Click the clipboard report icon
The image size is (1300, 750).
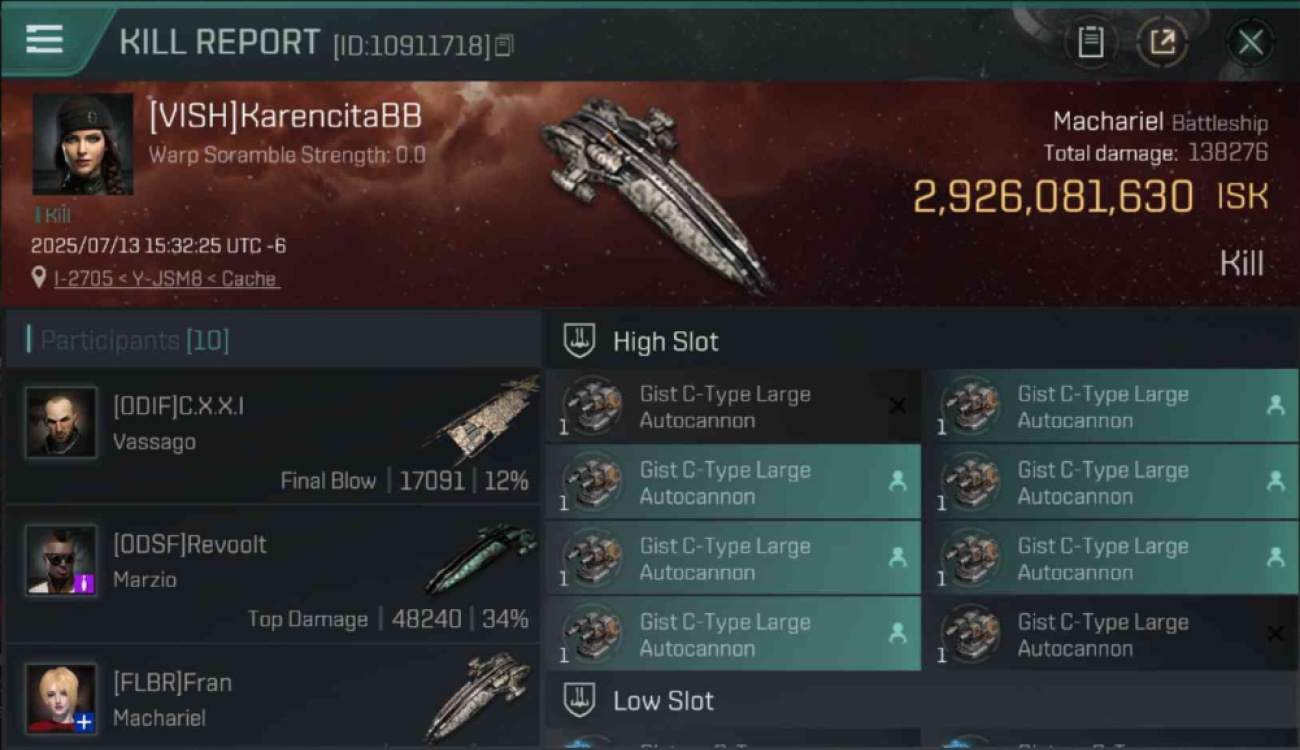coord(1090,42)
